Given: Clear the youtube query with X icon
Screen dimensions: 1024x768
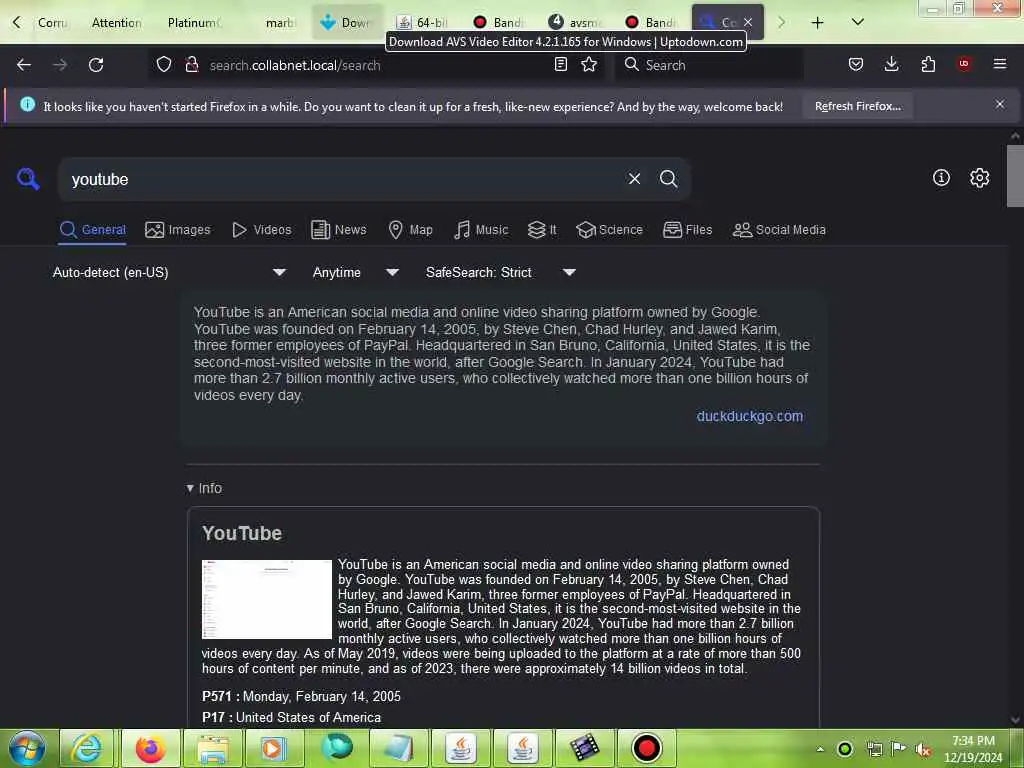Looking at the screenshot, I should point(634,179).
